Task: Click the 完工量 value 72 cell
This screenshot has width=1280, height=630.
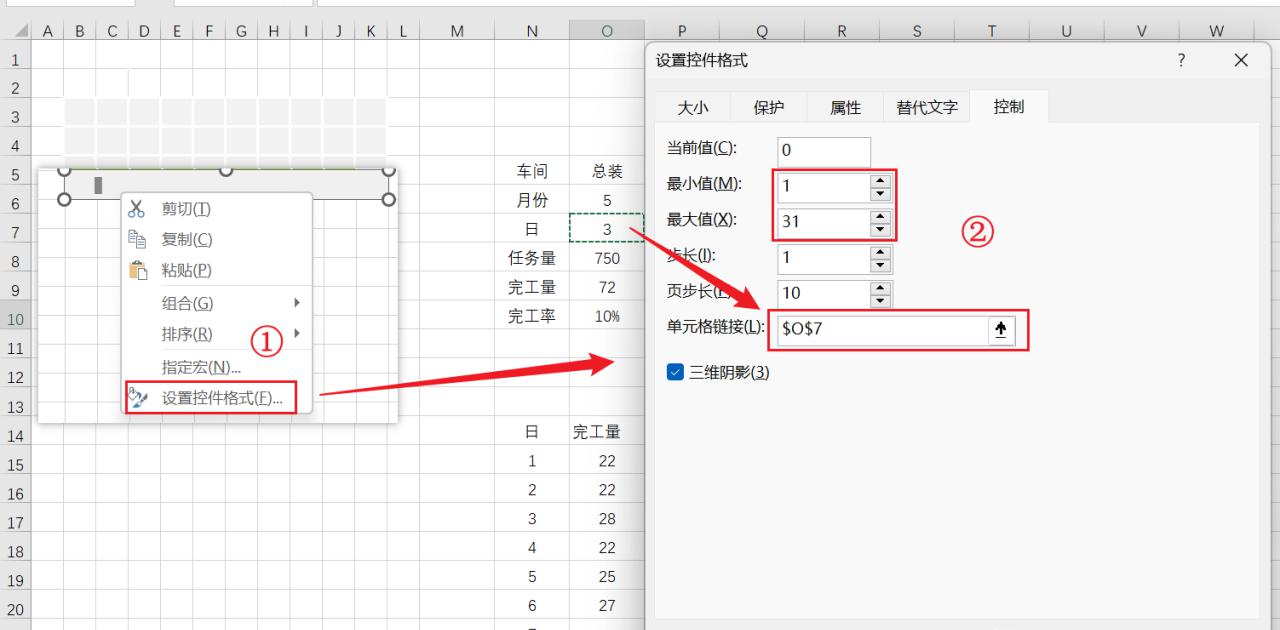Action: coord(607,287)
